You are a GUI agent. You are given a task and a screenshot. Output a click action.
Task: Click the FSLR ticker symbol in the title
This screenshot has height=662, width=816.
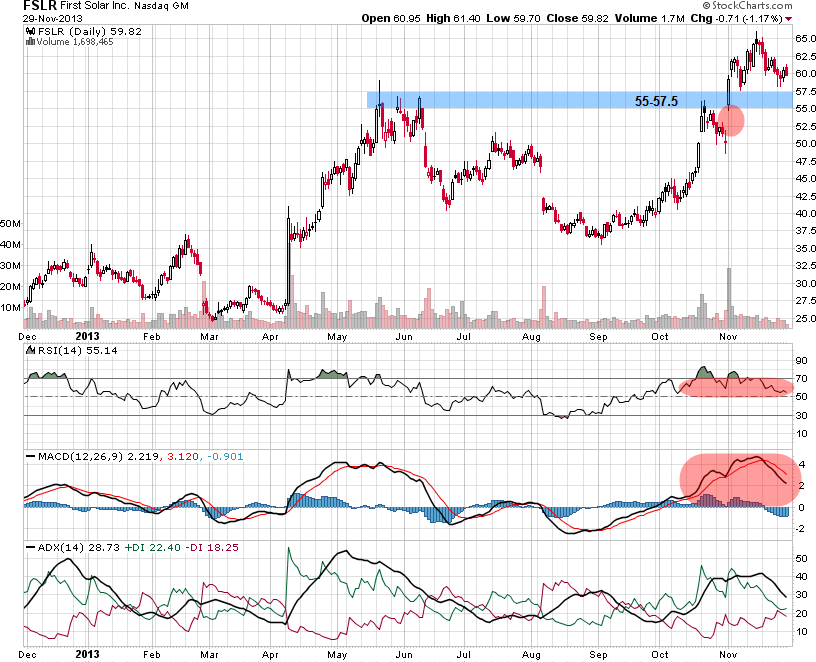coord(39,6)
